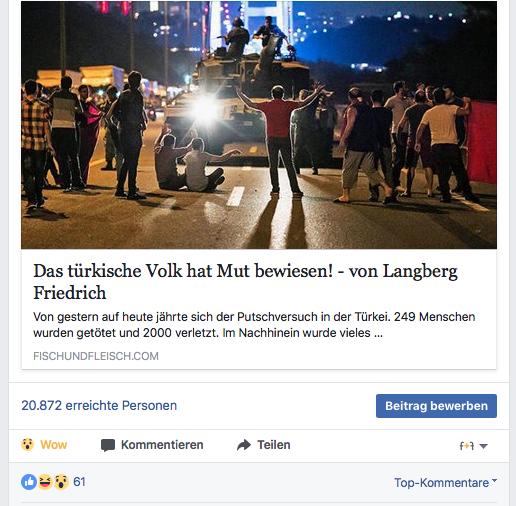Click the article preview image of the tank
This screenshot has width=516, height=506.
click(259, 125)
